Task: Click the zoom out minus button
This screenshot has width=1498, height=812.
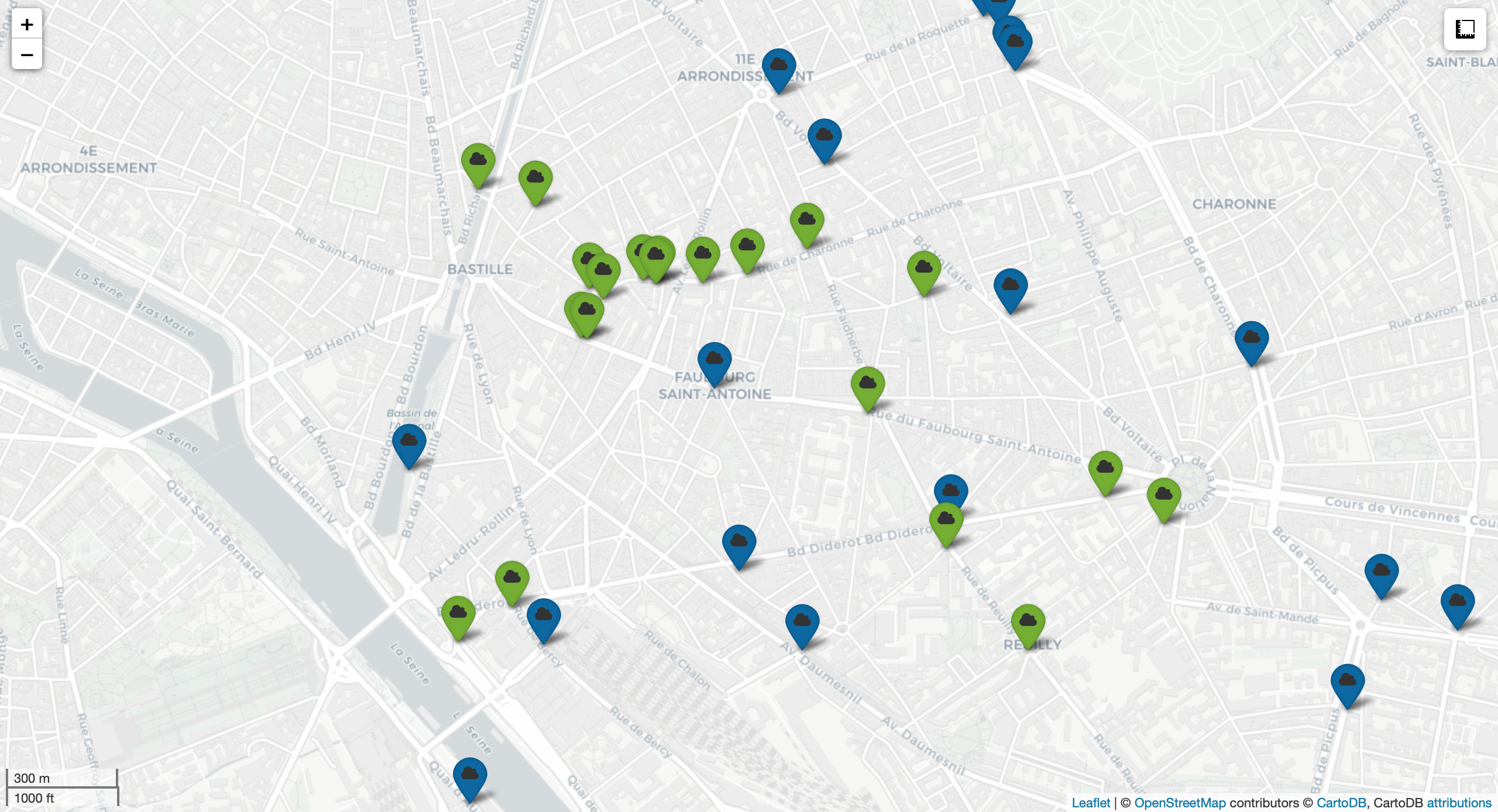Action: click(27, 55)
